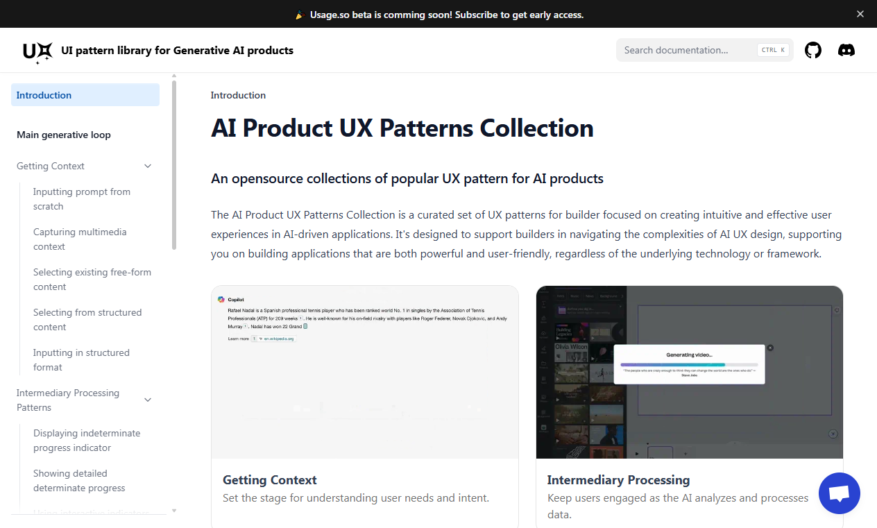Open Main generative loop page

click(x=63, y=135)
